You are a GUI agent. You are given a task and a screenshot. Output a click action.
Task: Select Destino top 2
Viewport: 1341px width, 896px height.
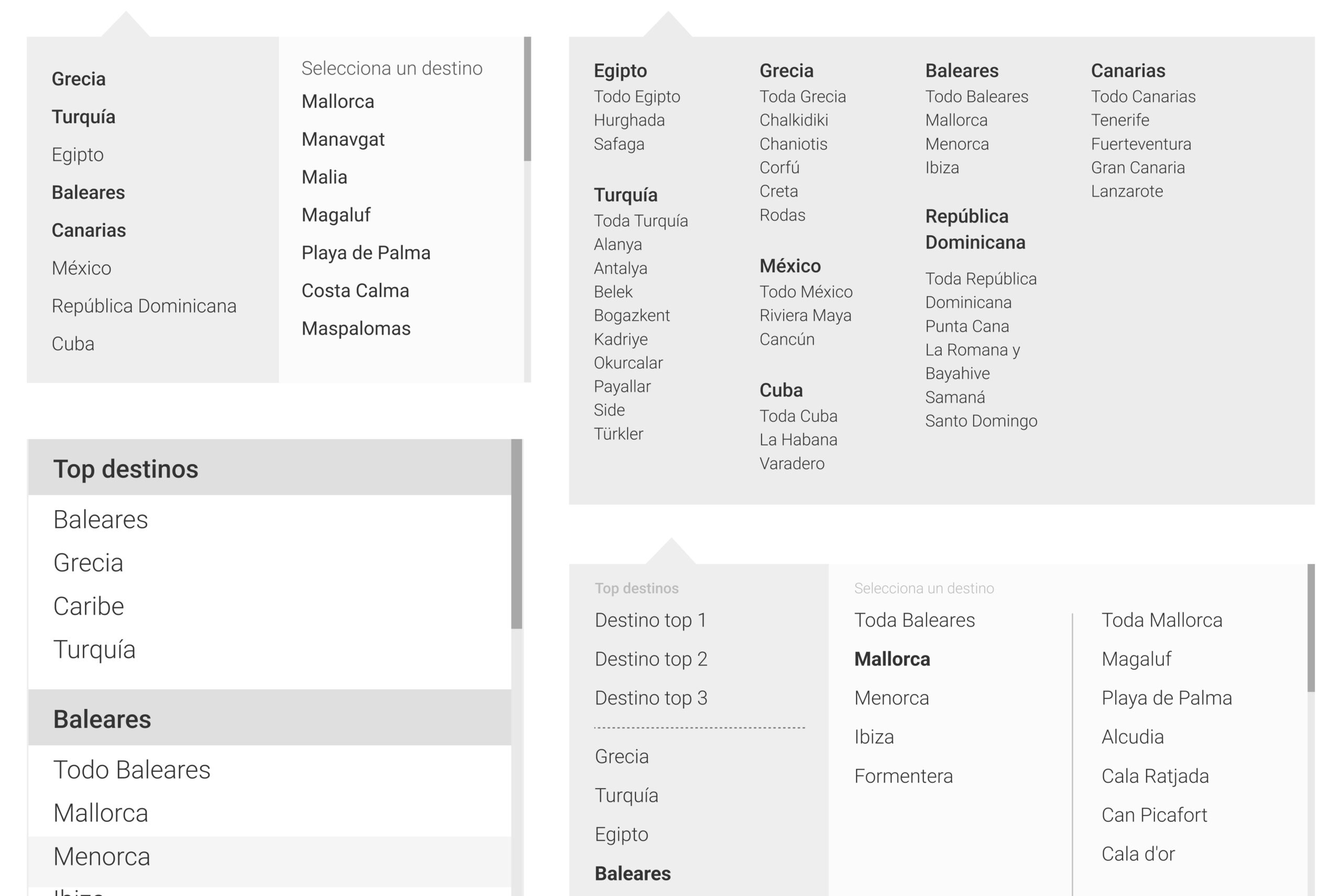[651, 659]
